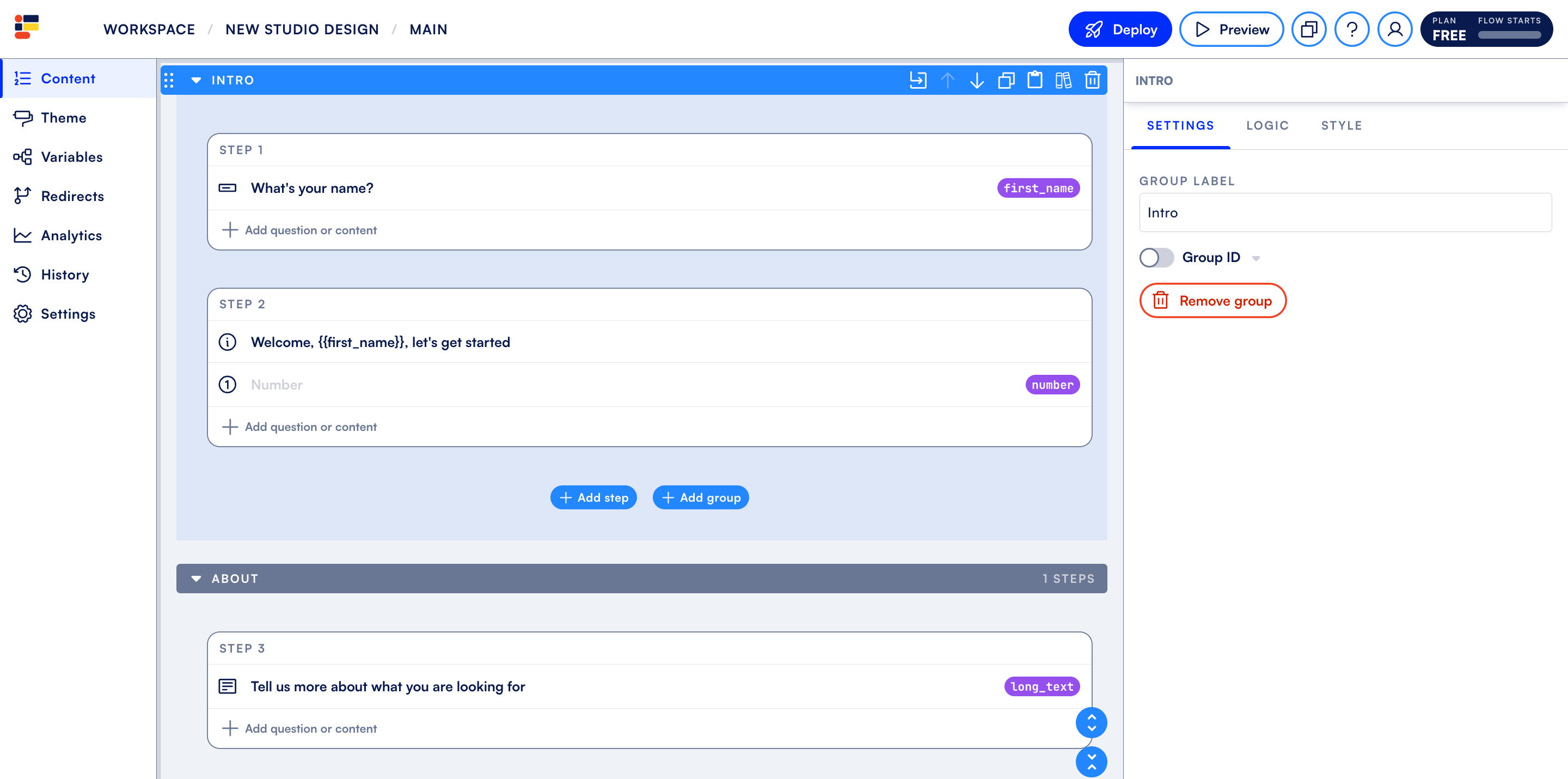Click the Remove group button

pyautogui.click(x=1212, y=301)
